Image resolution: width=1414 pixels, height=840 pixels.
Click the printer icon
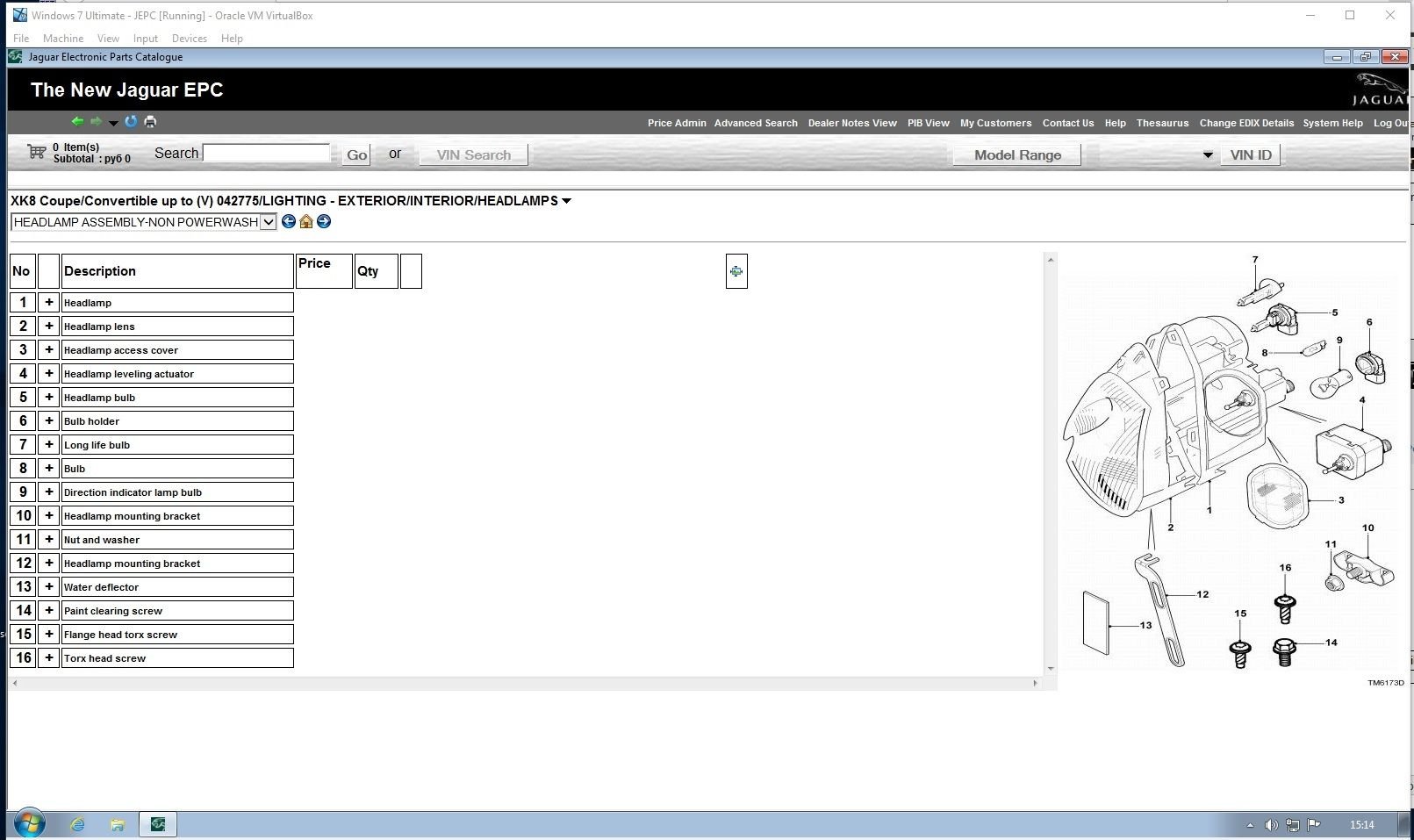tap(150, 121)
